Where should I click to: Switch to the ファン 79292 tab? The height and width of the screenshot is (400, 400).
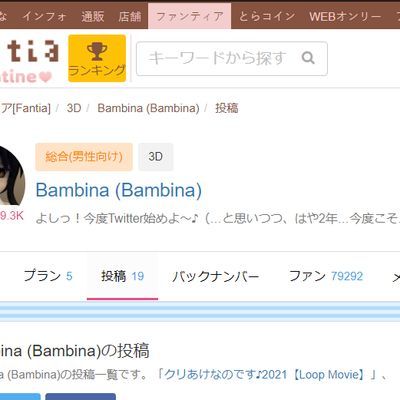[326, 276]
